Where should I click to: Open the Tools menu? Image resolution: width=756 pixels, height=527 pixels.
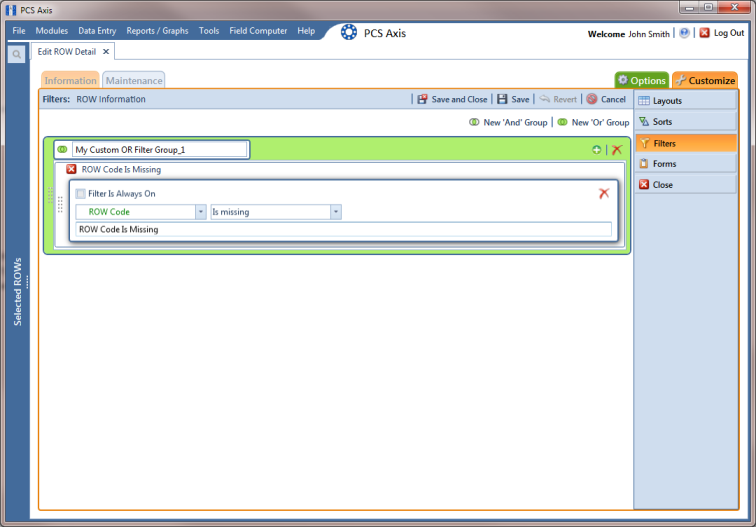(x=209, y=31)
